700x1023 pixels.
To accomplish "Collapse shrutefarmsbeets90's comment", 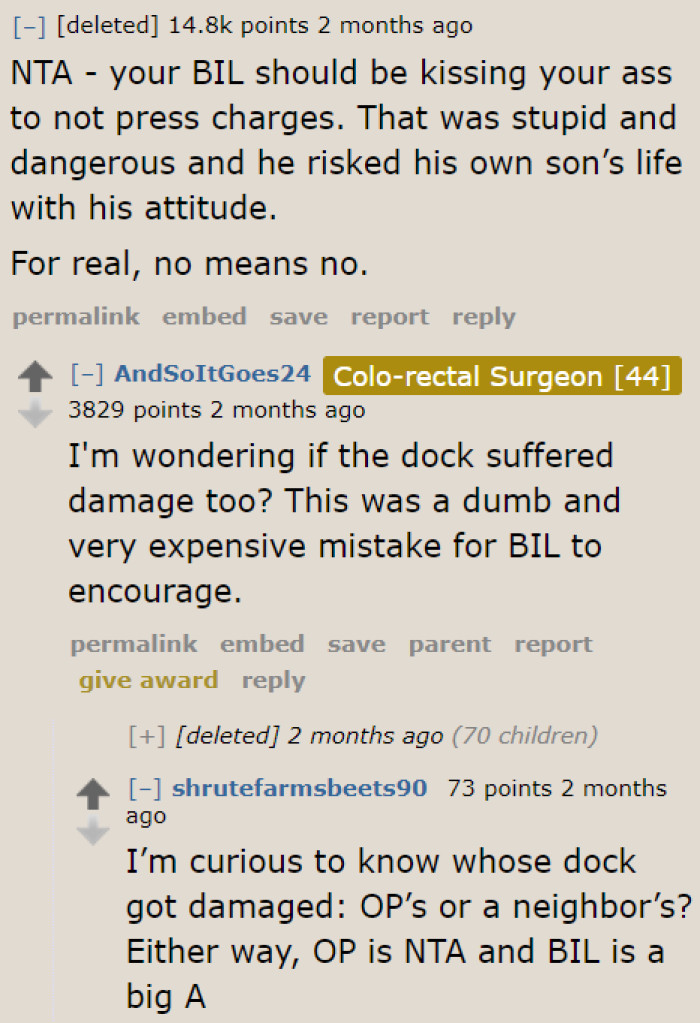I will click(147, 788).
